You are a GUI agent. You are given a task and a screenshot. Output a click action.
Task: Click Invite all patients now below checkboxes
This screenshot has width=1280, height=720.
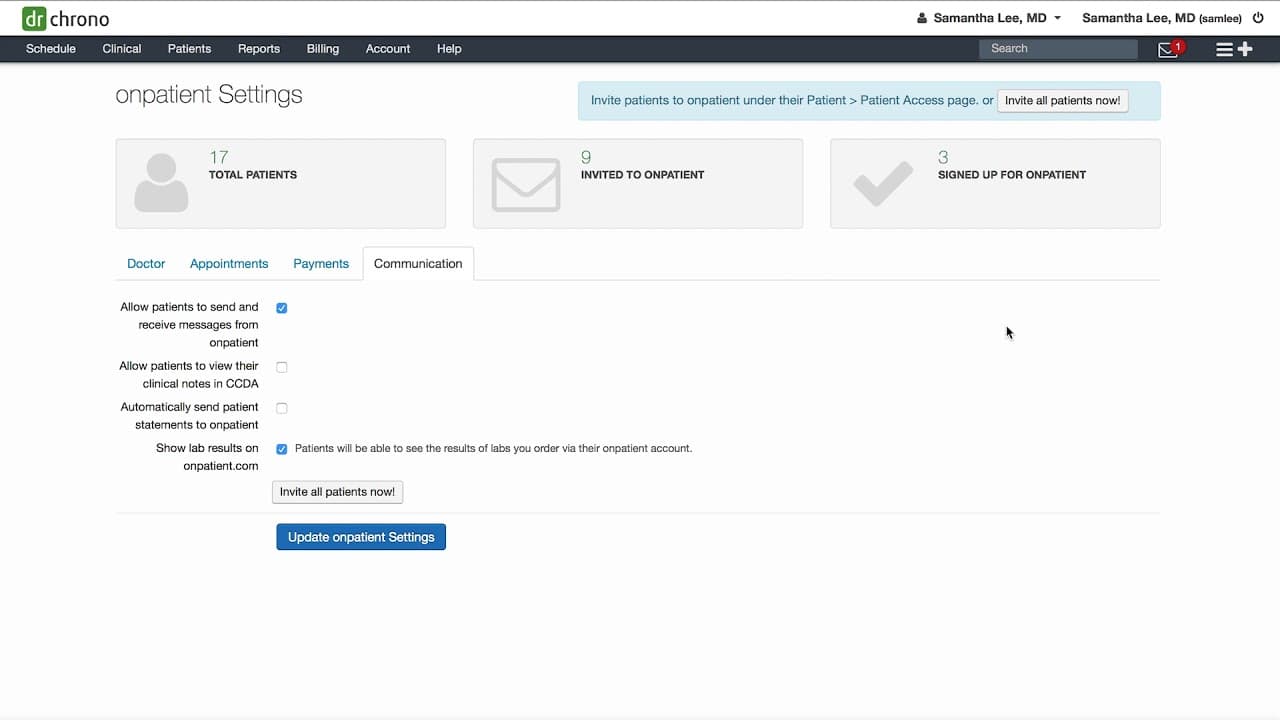click(x=337, y=492)
